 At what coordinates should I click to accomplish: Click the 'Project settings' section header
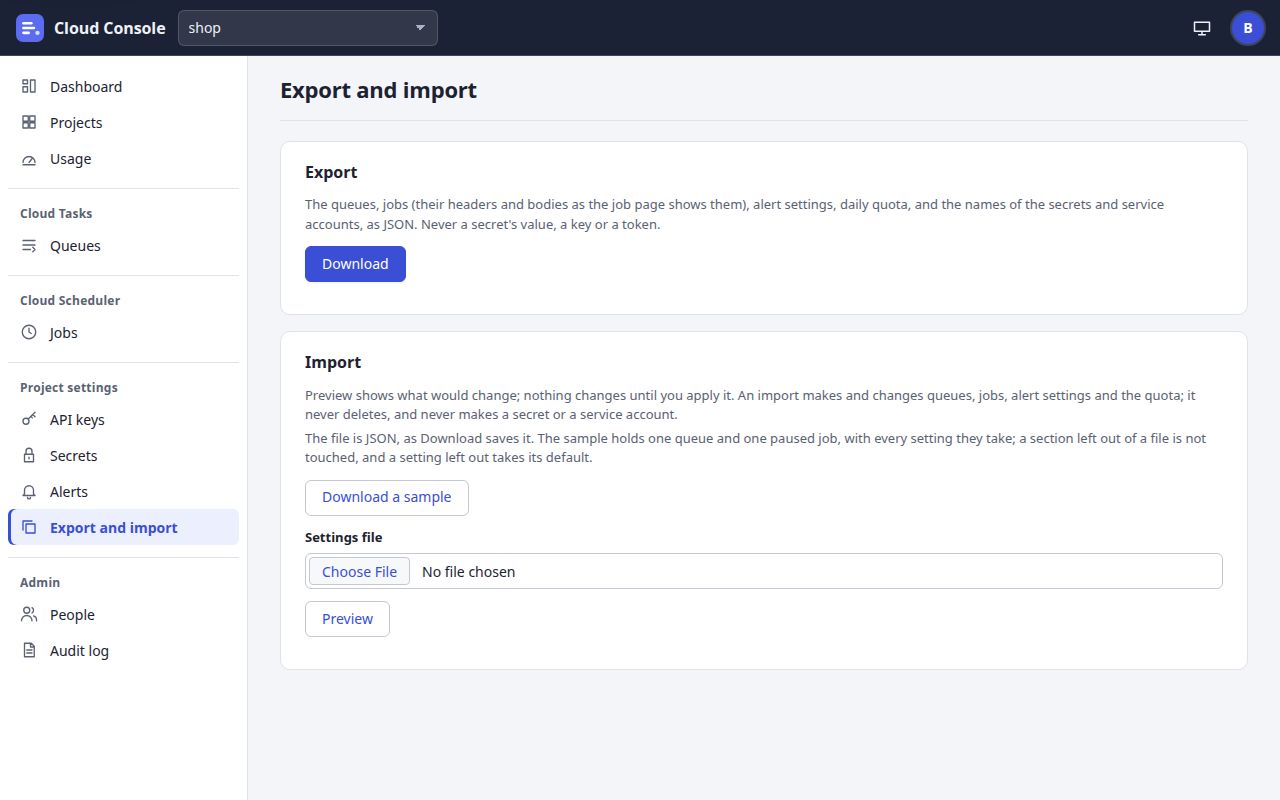click(x=69, y=387)
